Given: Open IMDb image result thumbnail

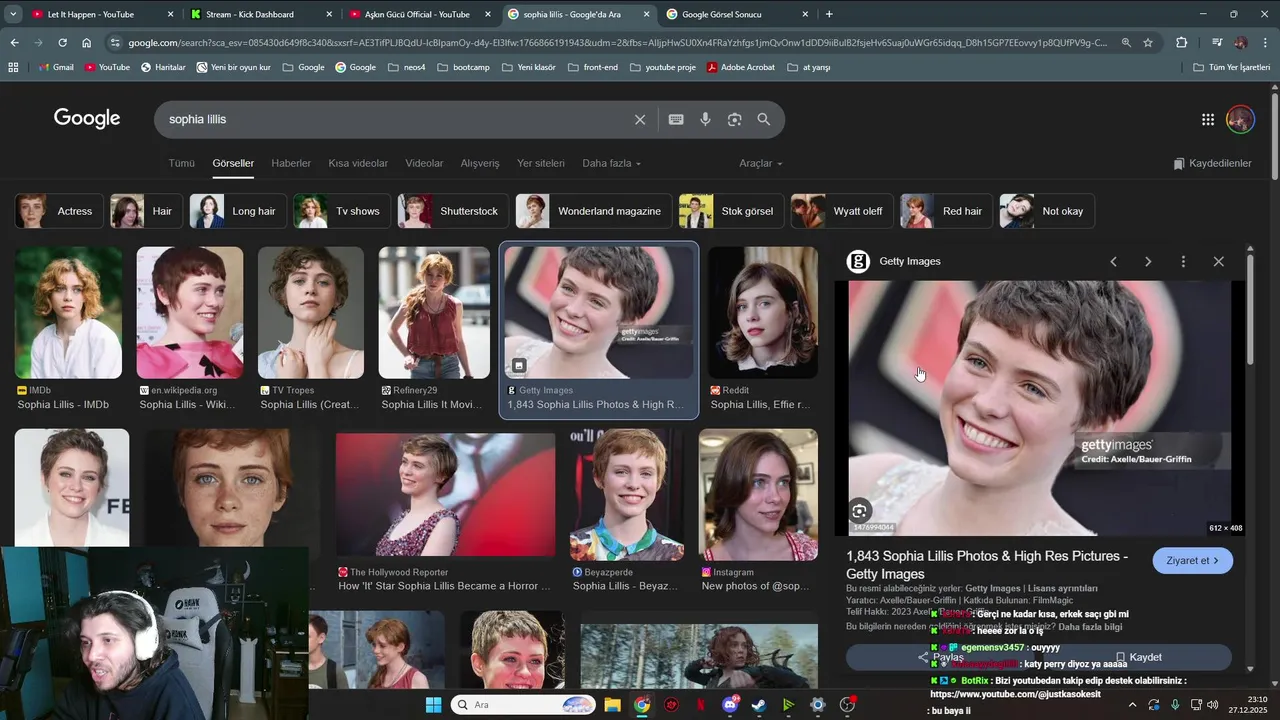Looking at the screenshot, I should pos(68,313).
